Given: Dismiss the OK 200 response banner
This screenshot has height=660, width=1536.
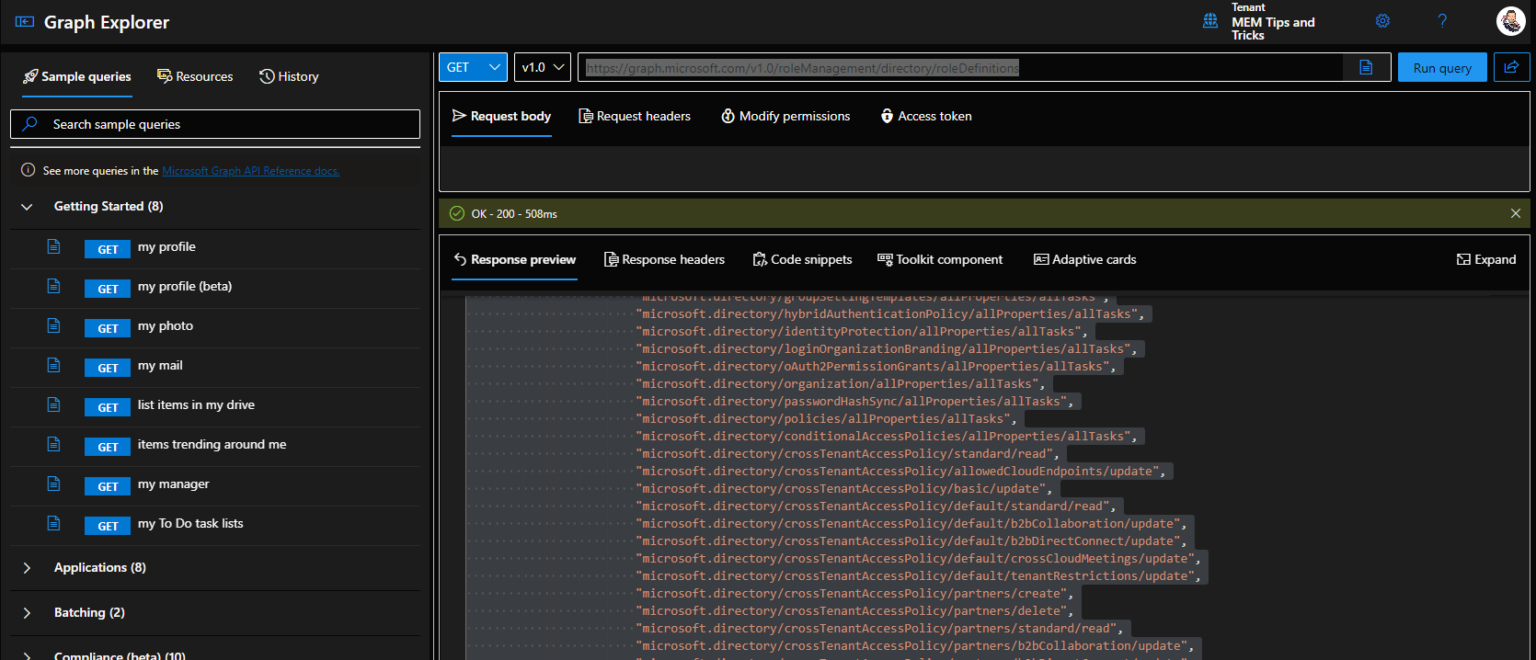Looking at the screenshot, I should click(1515, 213).
